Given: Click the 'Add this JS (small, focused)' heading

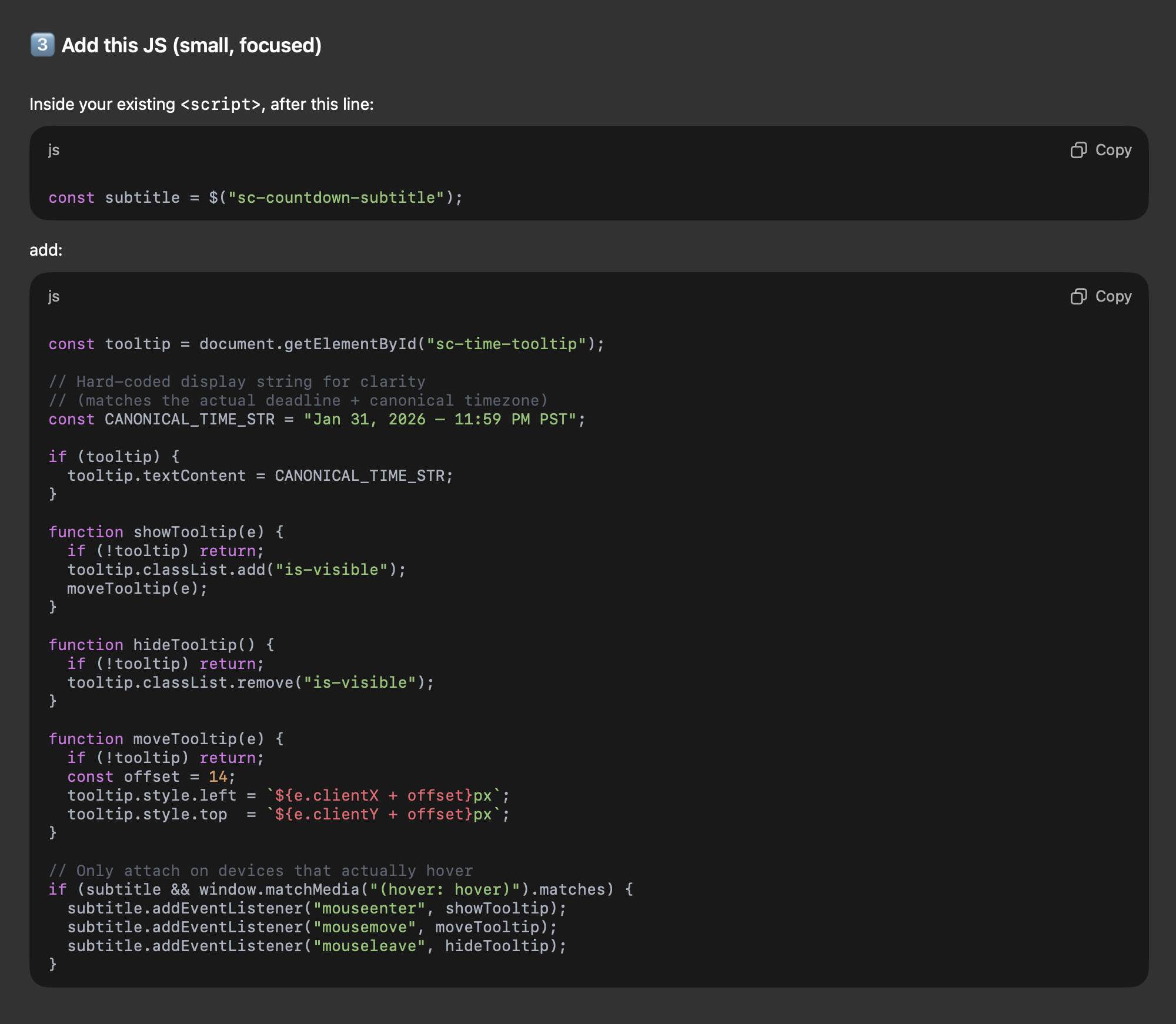Looking at the screenshot, I should [191, 45].
